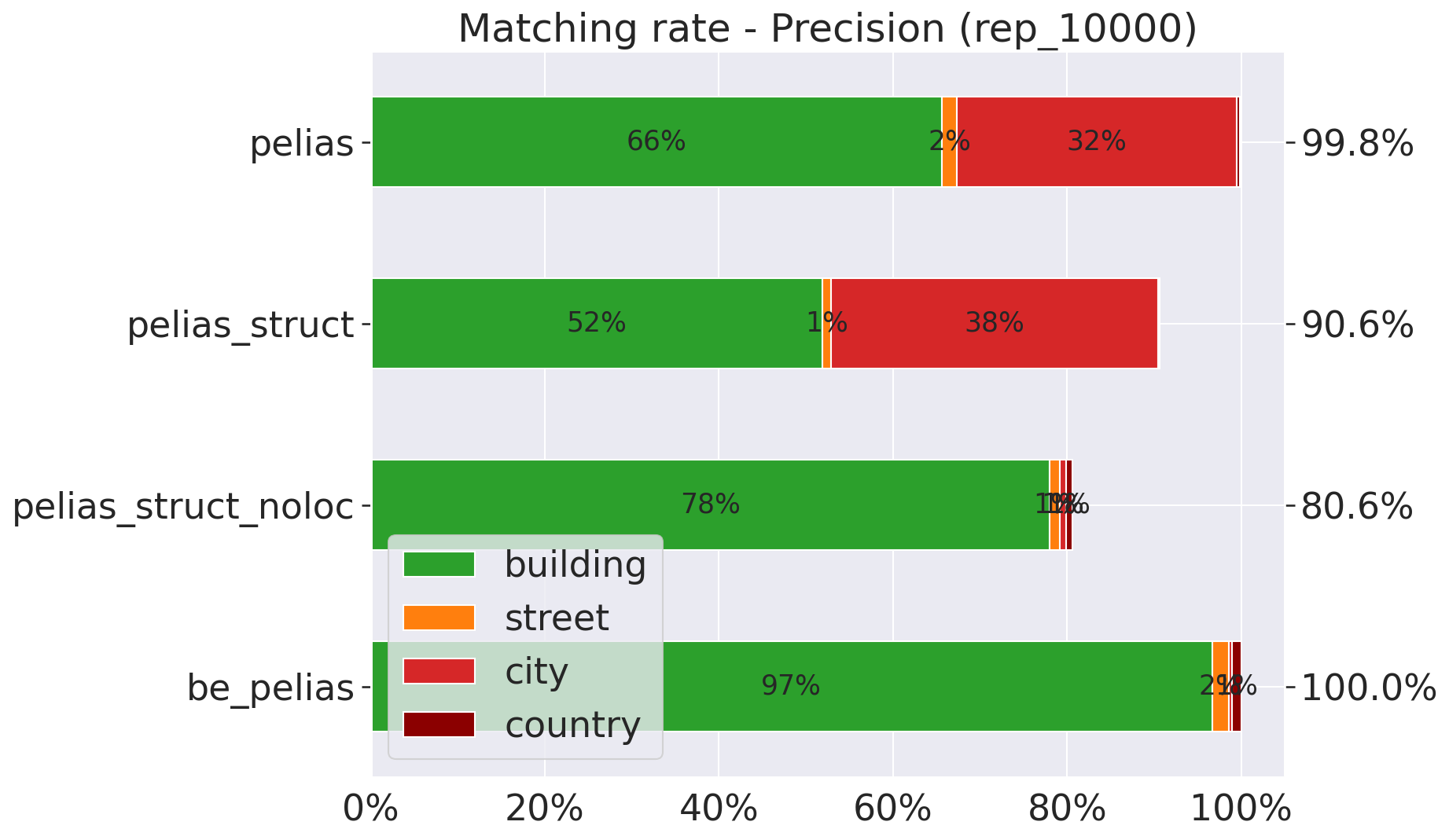Click the pelias_struct_noloc y-axis label
The image size is (1449, 840).
[x=183, y=506]
